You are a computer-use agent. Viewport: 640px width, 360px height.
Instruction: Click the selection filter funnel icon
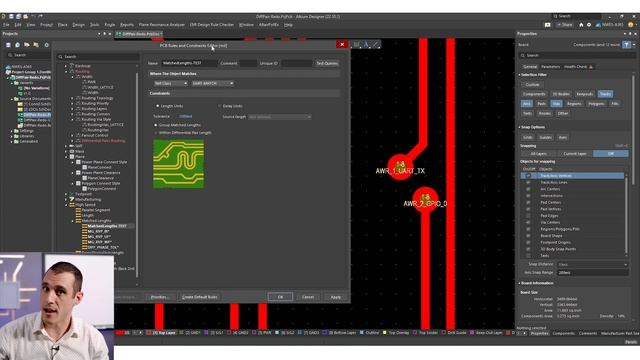point(627,44)
